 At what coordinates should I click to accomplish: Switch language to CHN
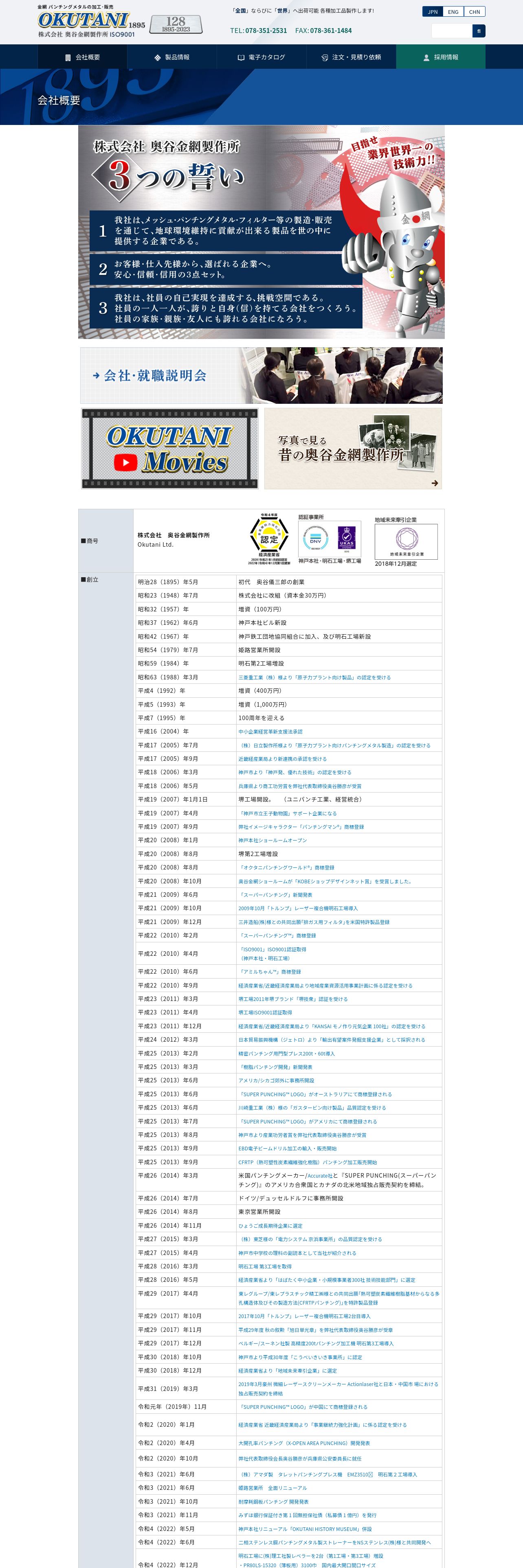pos(474,11)
